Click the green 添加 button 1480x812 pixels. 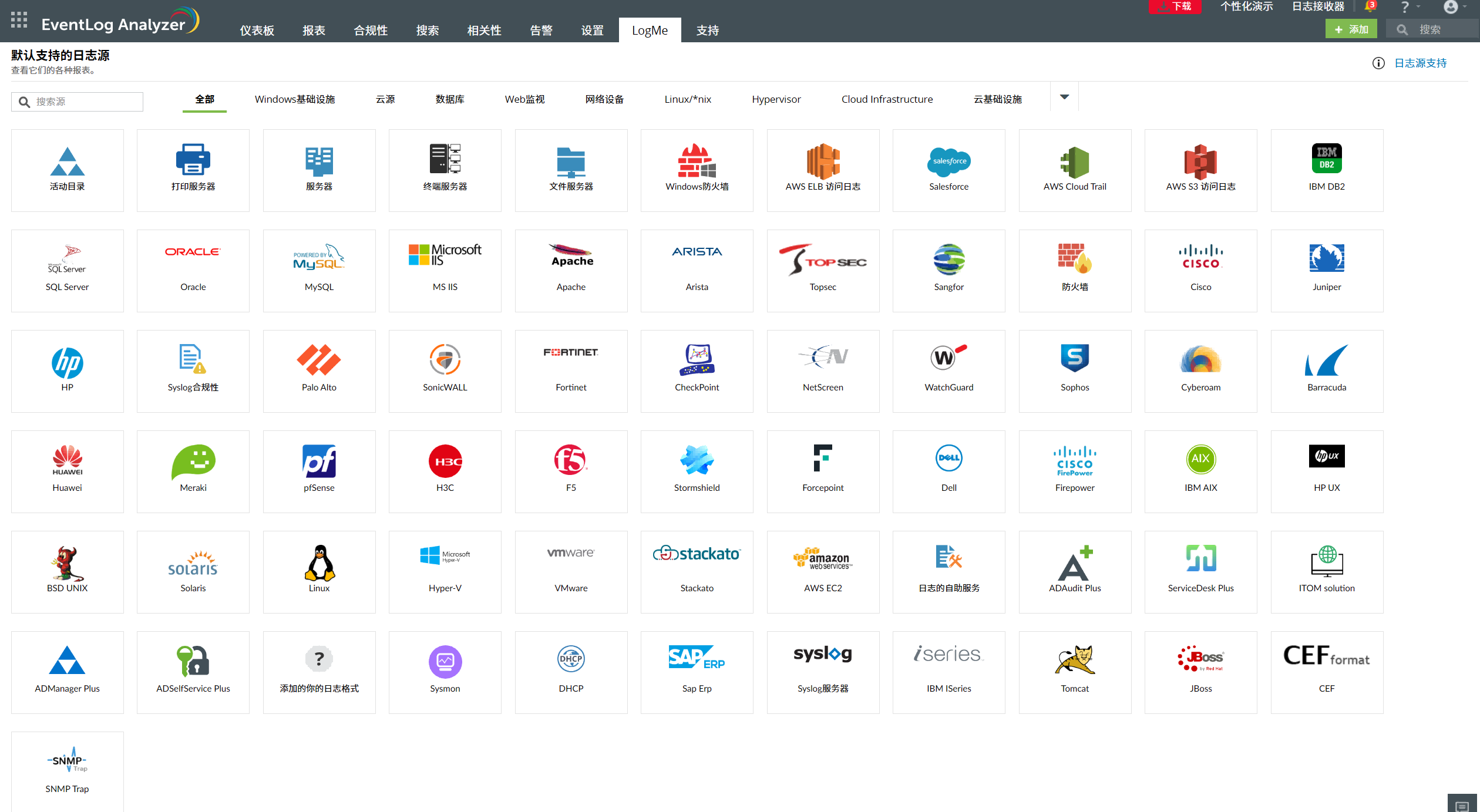tap(1351, 29)
